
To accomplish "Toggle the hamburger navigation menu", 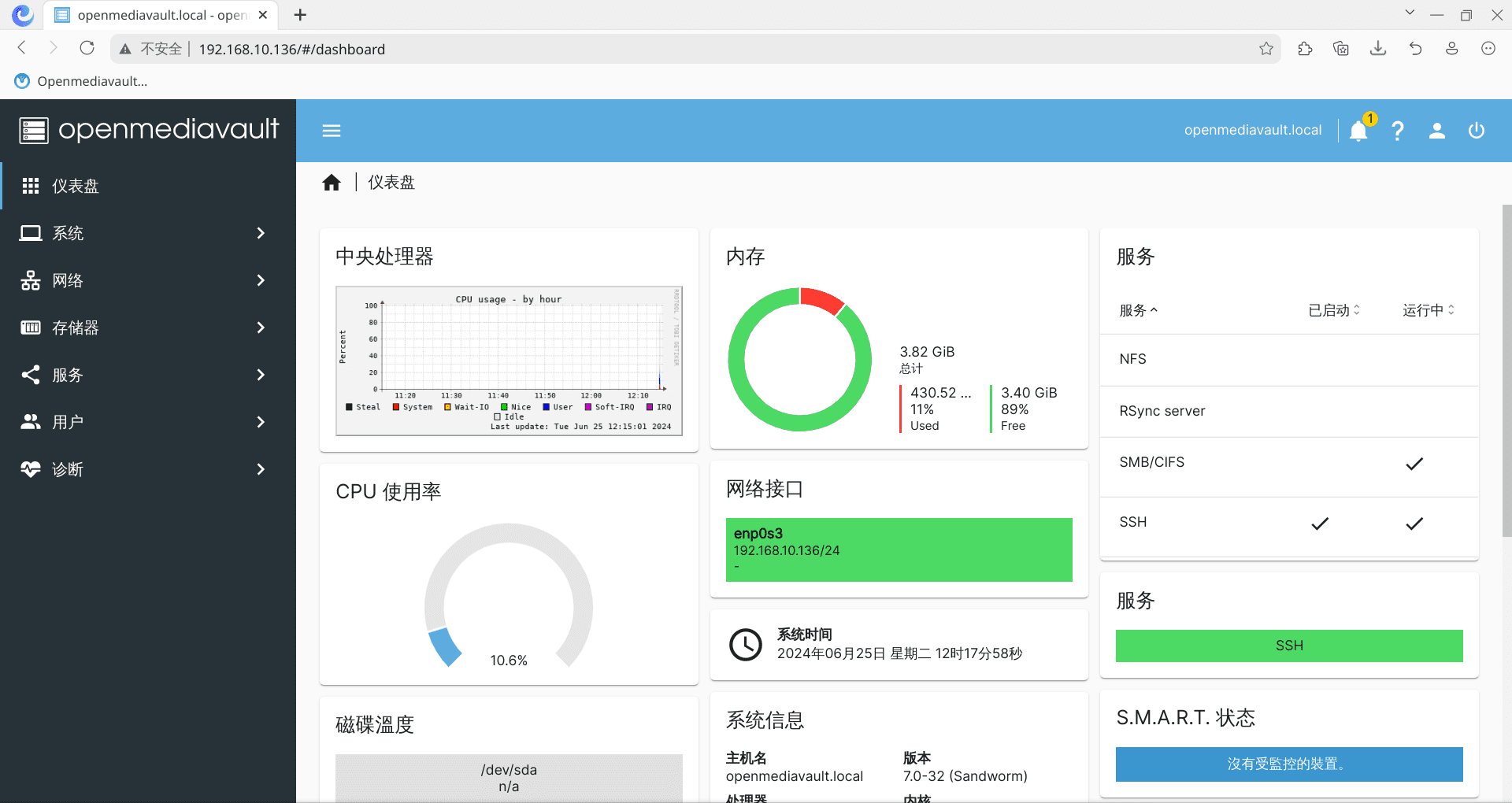I will click(x=332, y=131).
